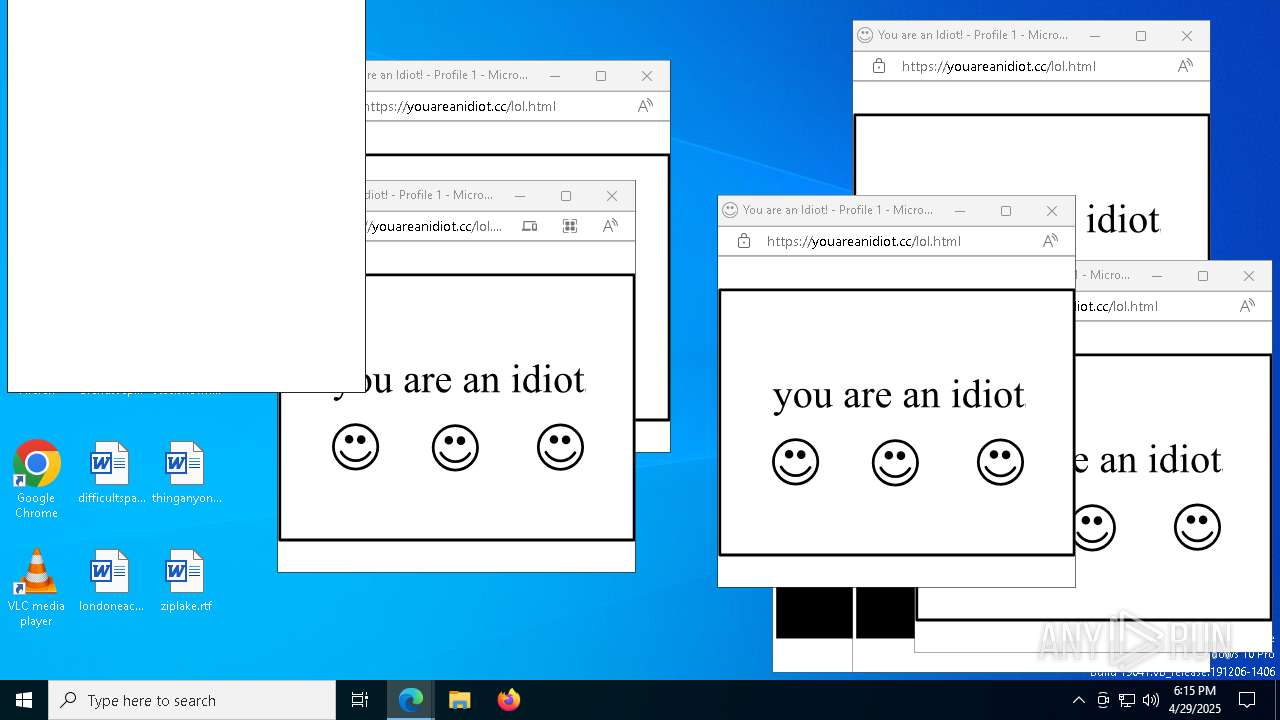1280x720 pixels.
Task: Click 'you are an idiot' text in center-right window
Action: [899, 395]
